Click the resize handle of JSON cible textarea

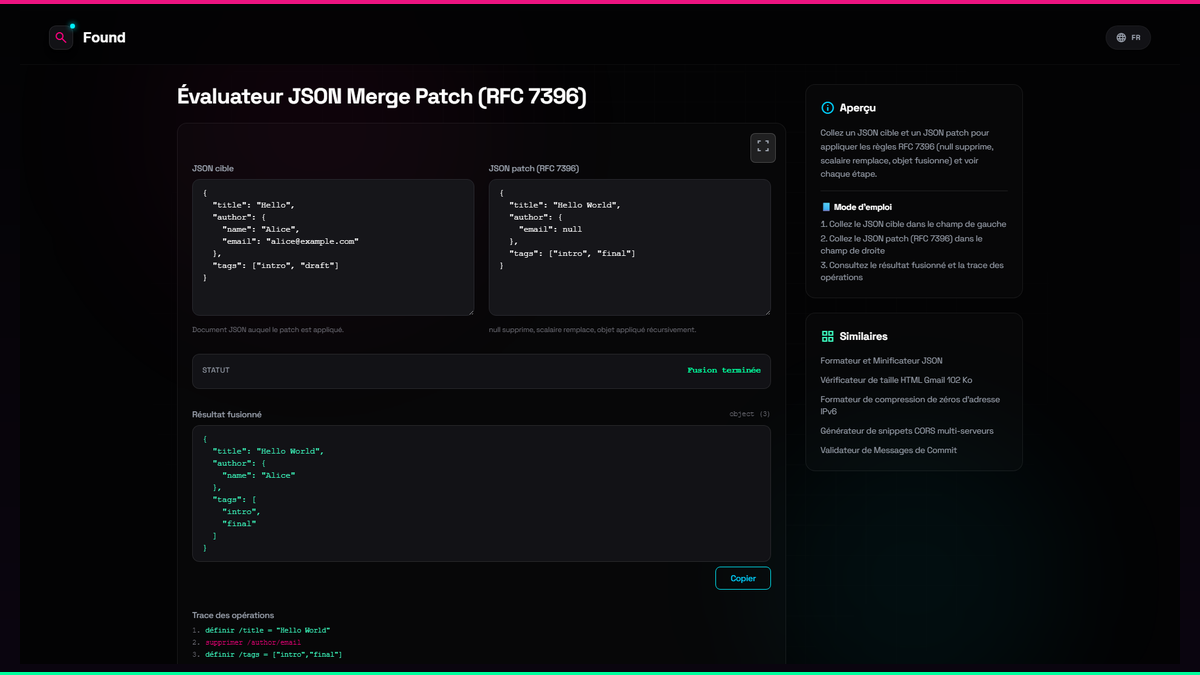(469, 311)
